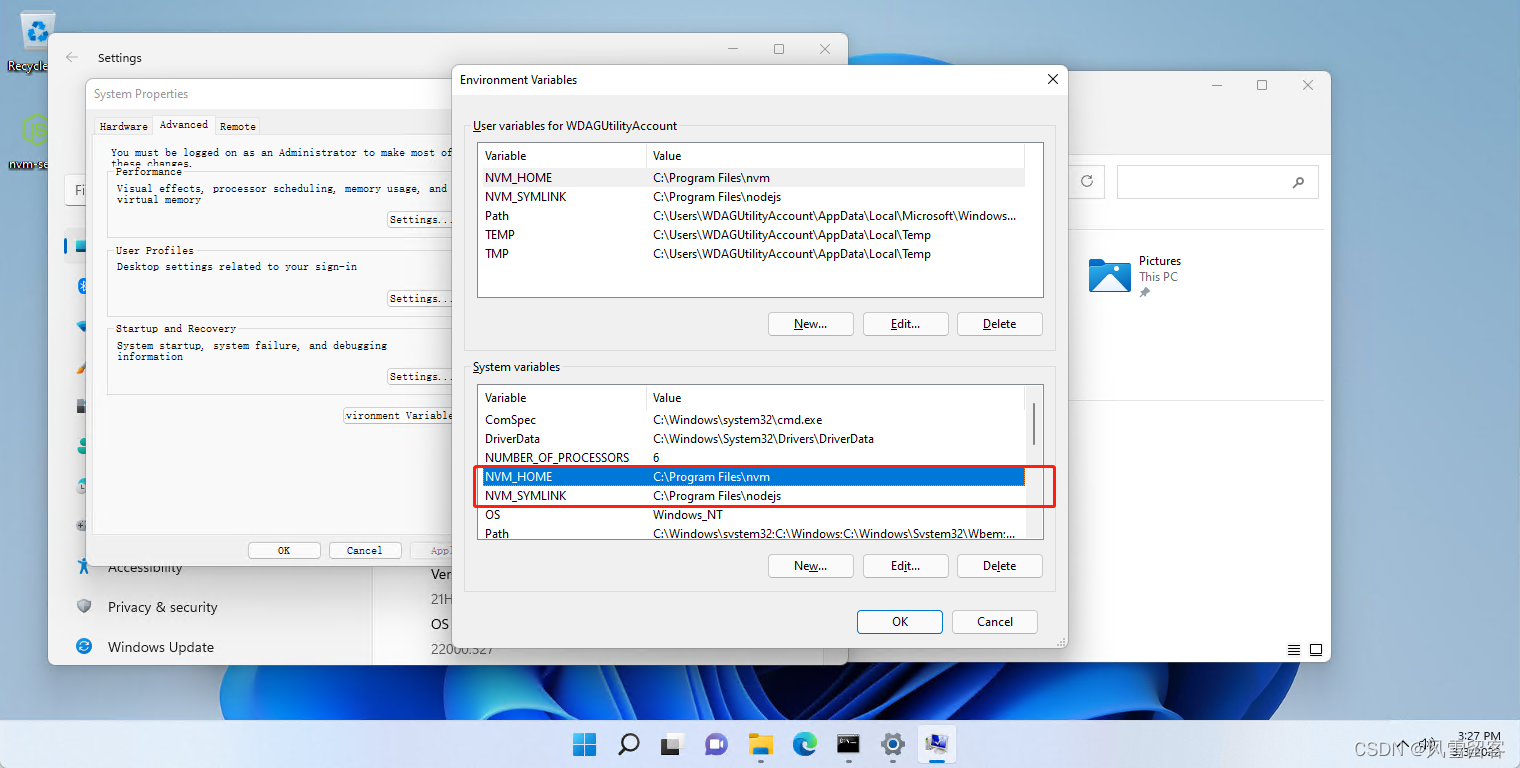Viewport: 1520px width, 768px height.
Task: Launch Teams Chat from taskbar
Action: pyautogui.click(x=716, y=744)
